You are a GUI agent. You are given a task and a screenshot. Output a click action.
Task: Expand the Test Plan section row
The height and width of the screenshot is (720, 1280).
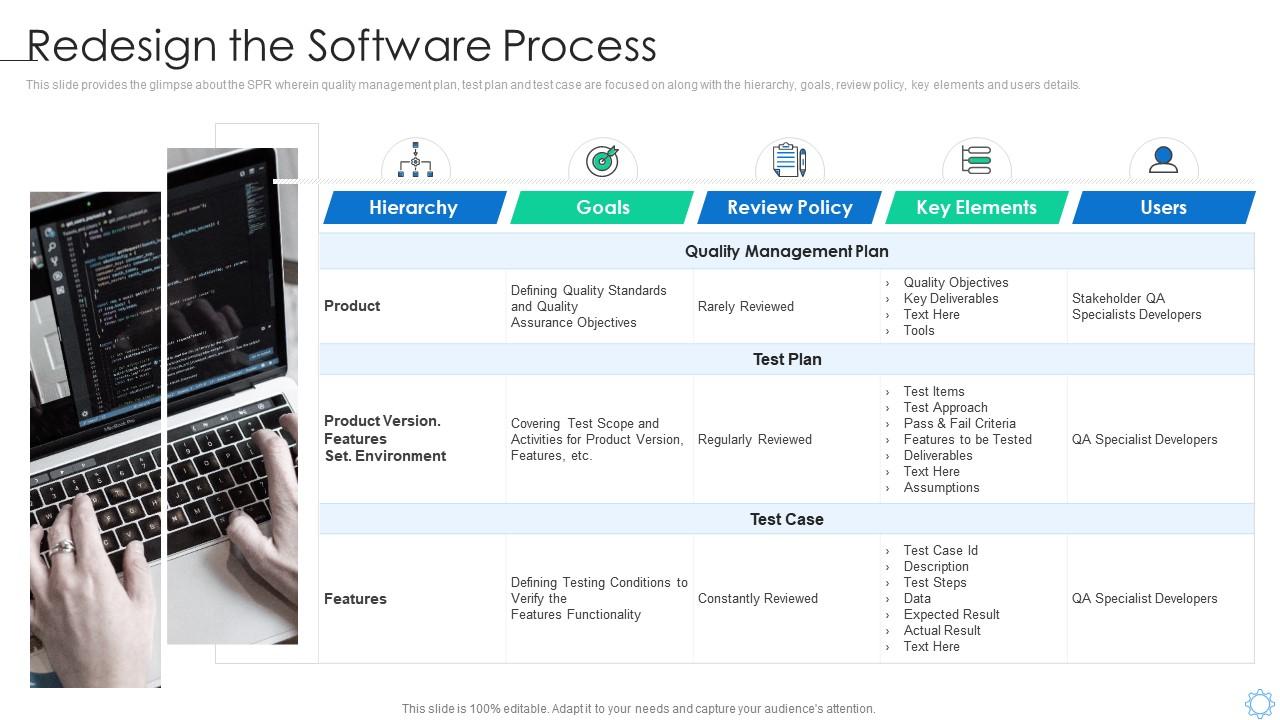pyautogui.click(x=787, y=359)
